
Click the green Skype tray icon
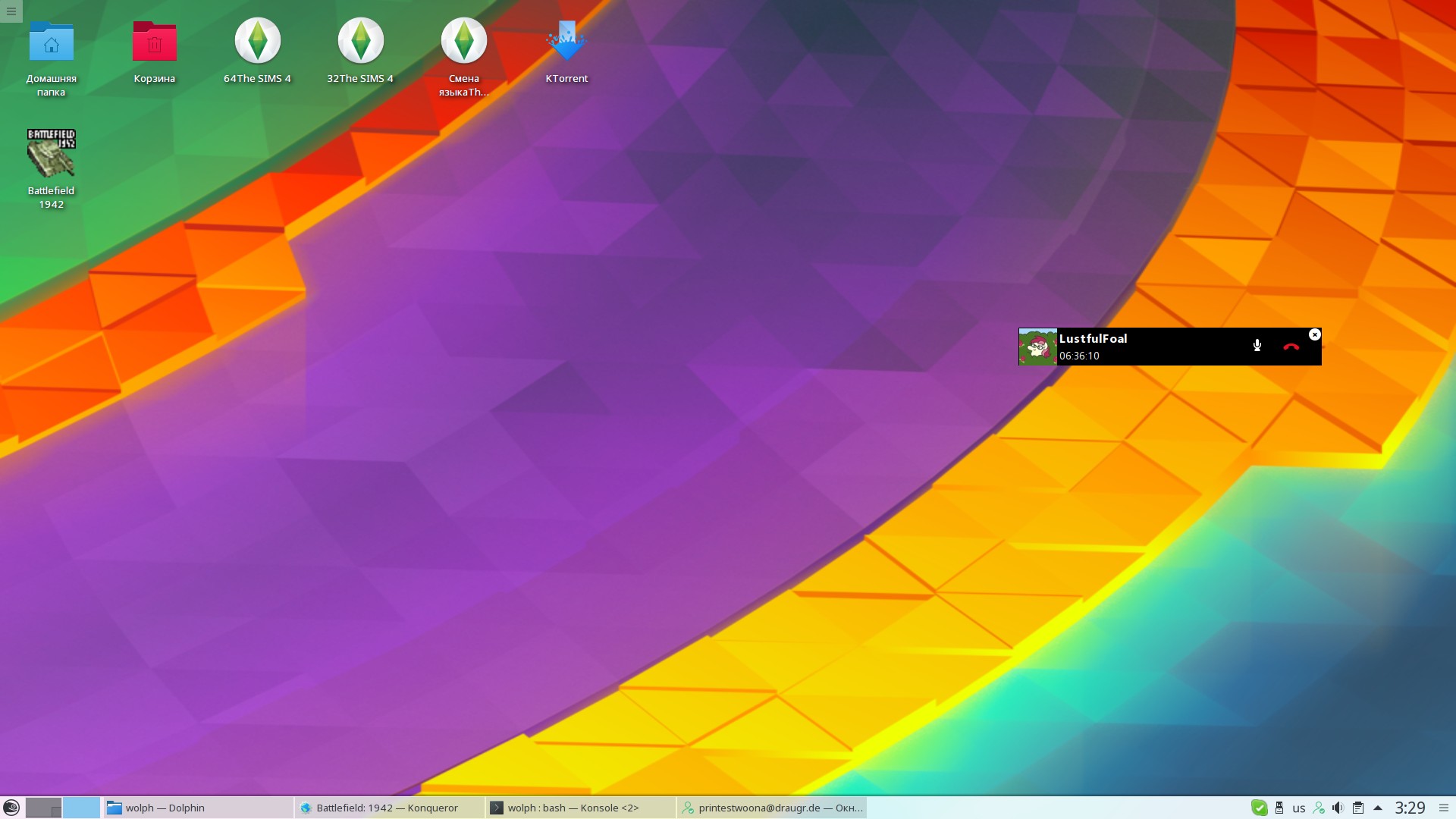(x=1260, y=808)
